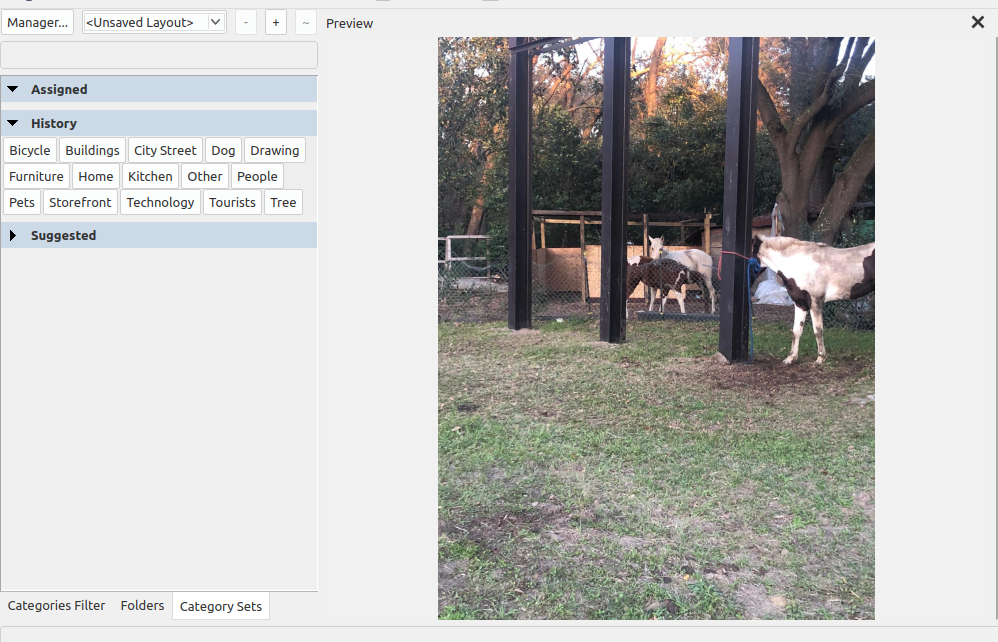Click the plus add layout button
This screenshot has height=642, width=998.
276,22
